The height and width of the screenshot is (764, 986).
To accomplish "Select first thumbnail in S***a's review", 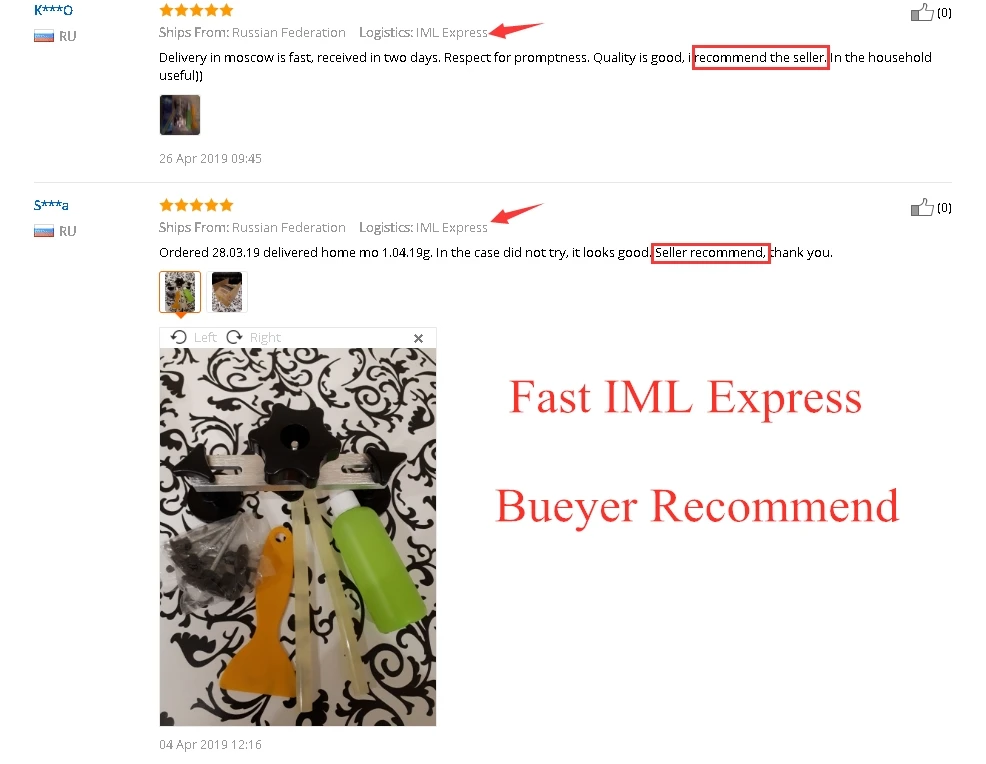I will (180, 291).
